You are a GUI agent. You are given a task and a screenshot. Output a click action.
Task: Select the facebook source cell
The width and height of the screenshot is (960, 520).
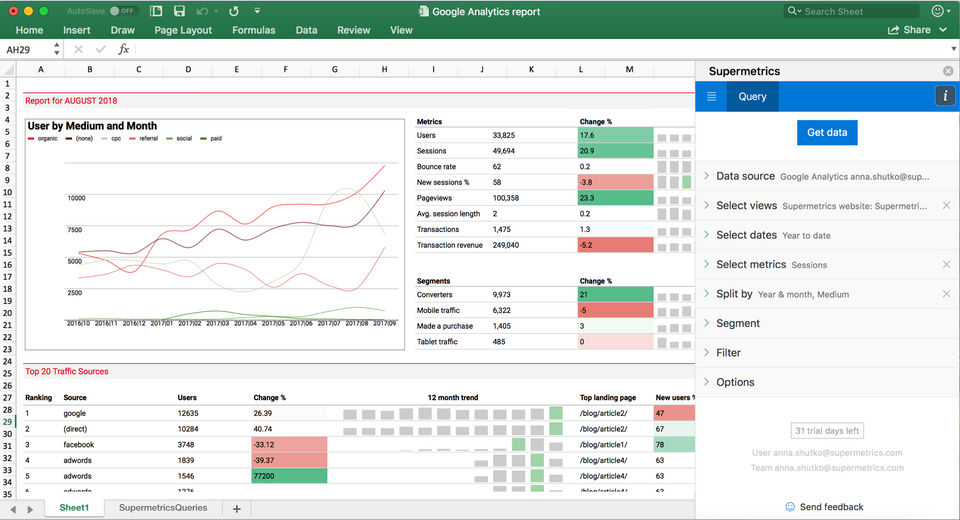(x=79, y=445)
